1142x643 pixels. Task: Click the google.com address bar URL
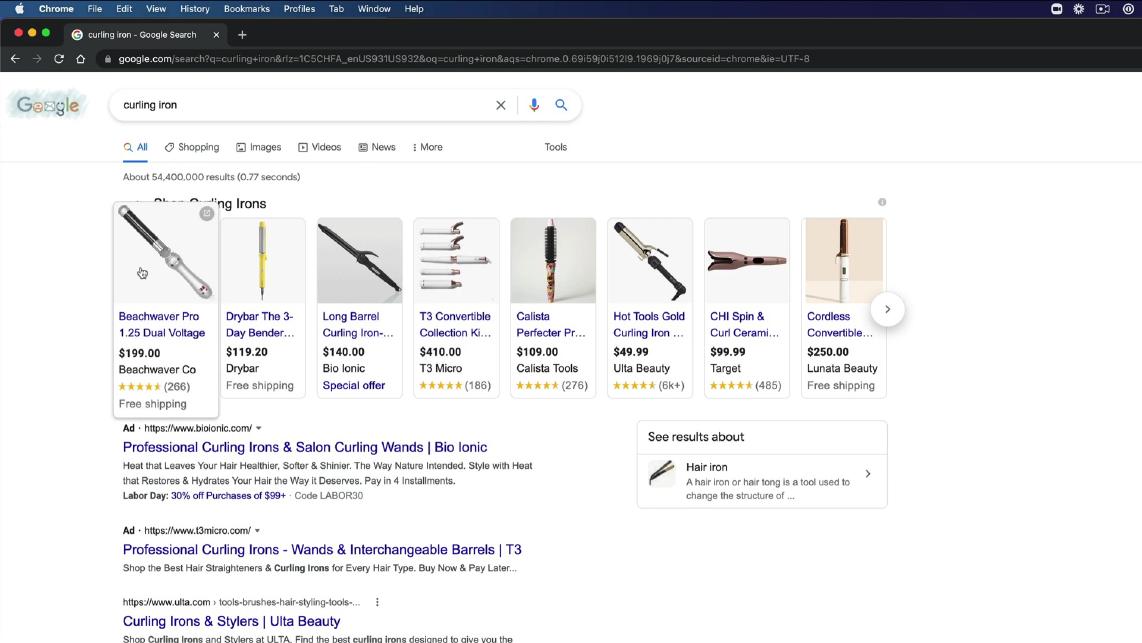pos(464,59)
